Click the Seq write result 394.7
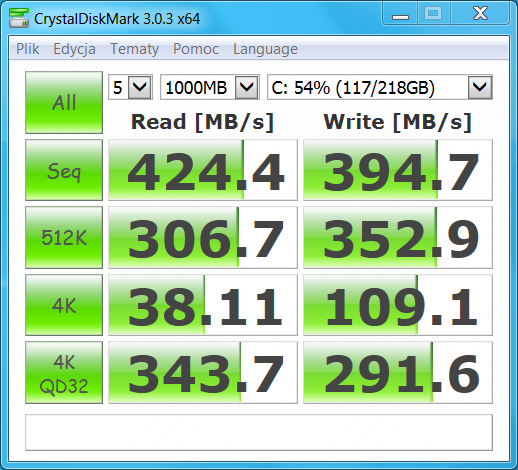 pyautogui.click(x=398, y=170)
